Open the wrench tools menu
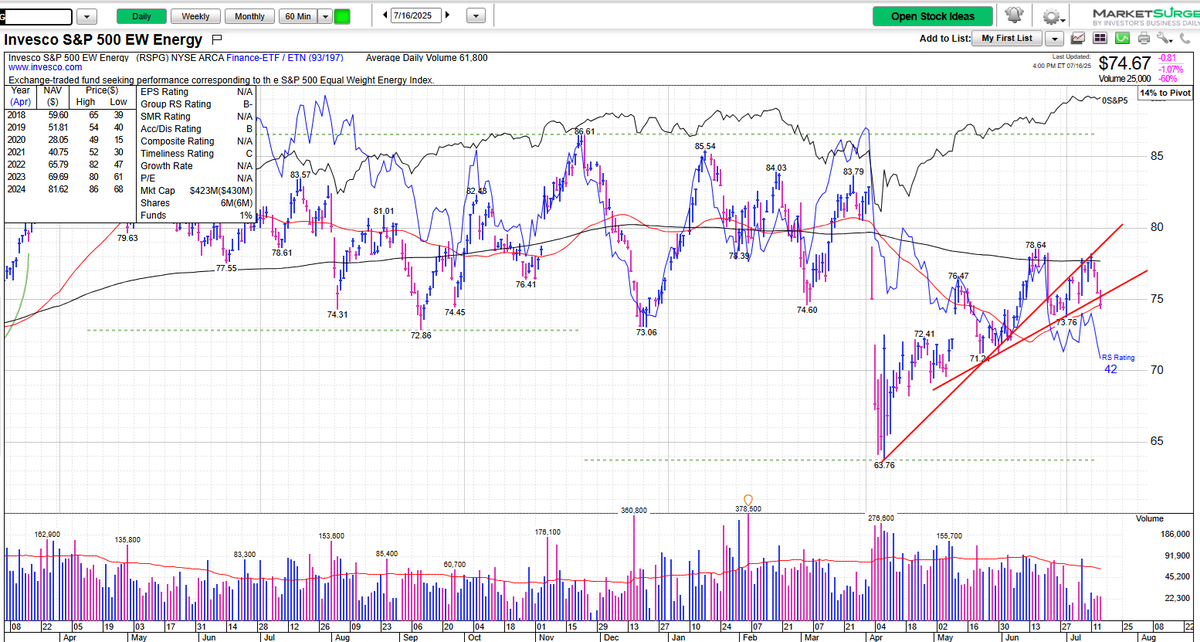 (1163, 38)
